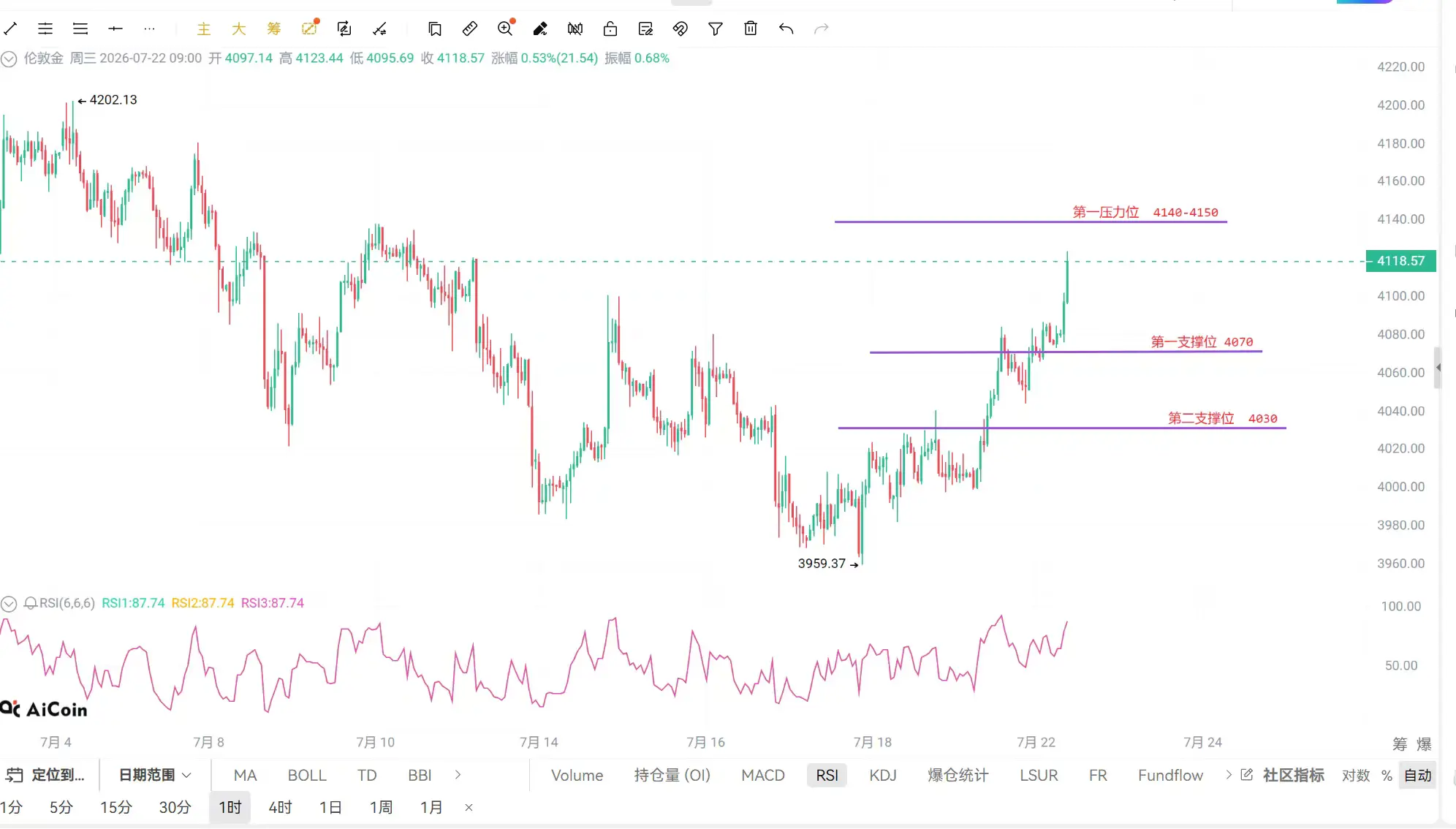
Task: Select the 1时 hourly timeframe
Action: click(x=230, y=807)
